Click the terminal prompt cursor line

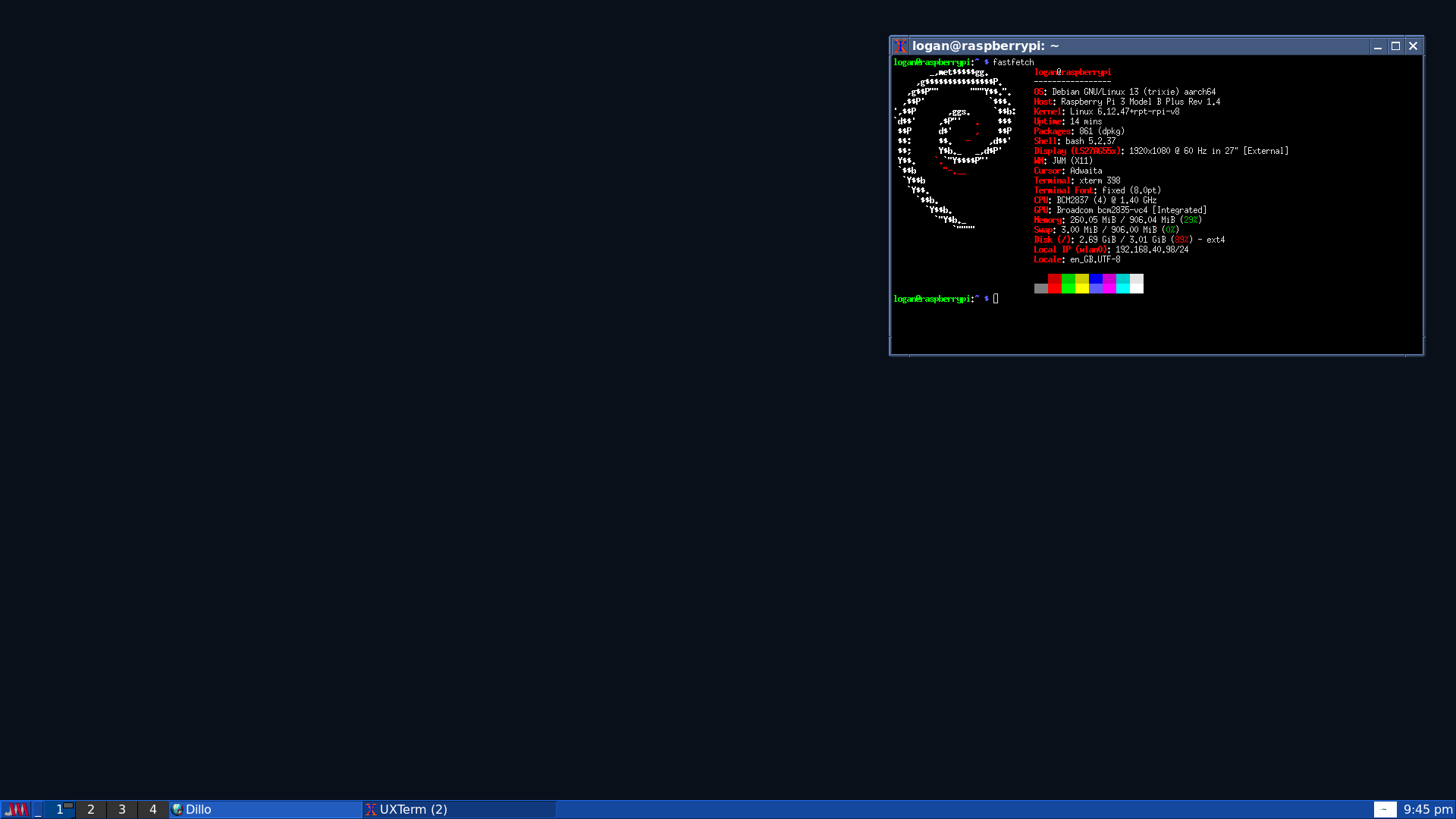click(x=996, y=299)
